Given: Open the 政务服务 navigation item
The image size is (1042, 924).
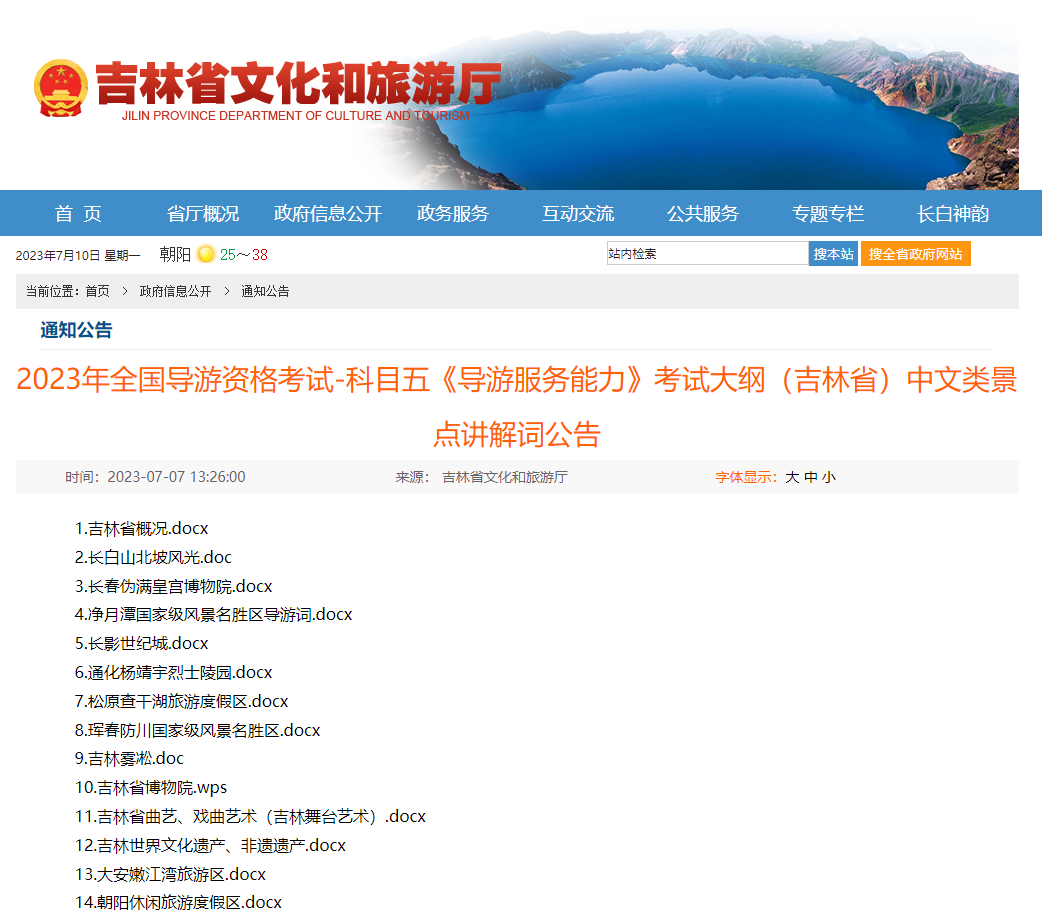Looking at the screenshot, I should tap(453, 213).
